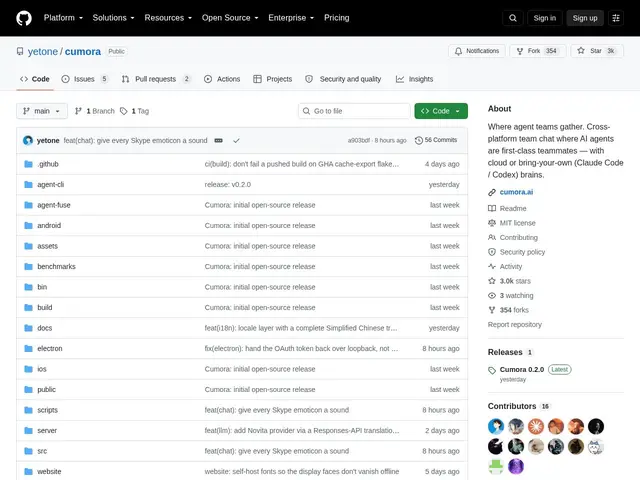Click the repository icon beside yetone
Viewport: 640px width, 480px height.
[20, 51]
